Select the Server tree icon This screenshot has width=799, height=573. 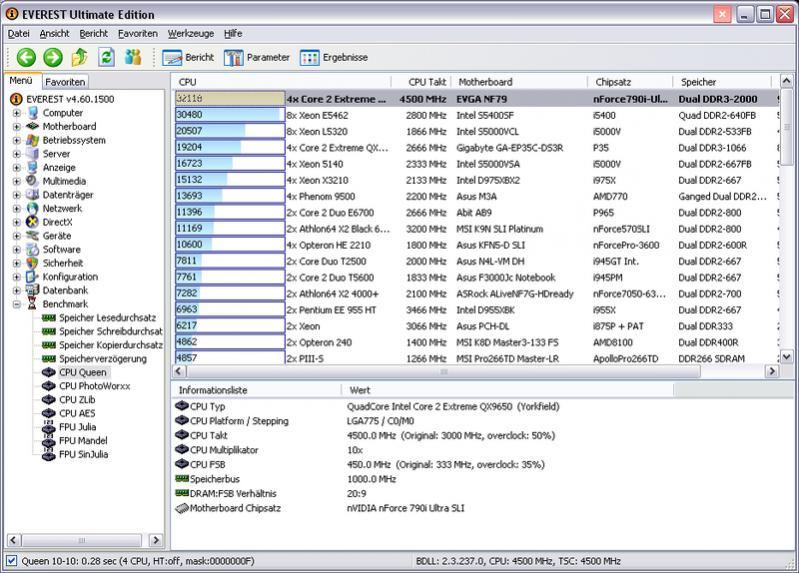(x=33, y=153)
